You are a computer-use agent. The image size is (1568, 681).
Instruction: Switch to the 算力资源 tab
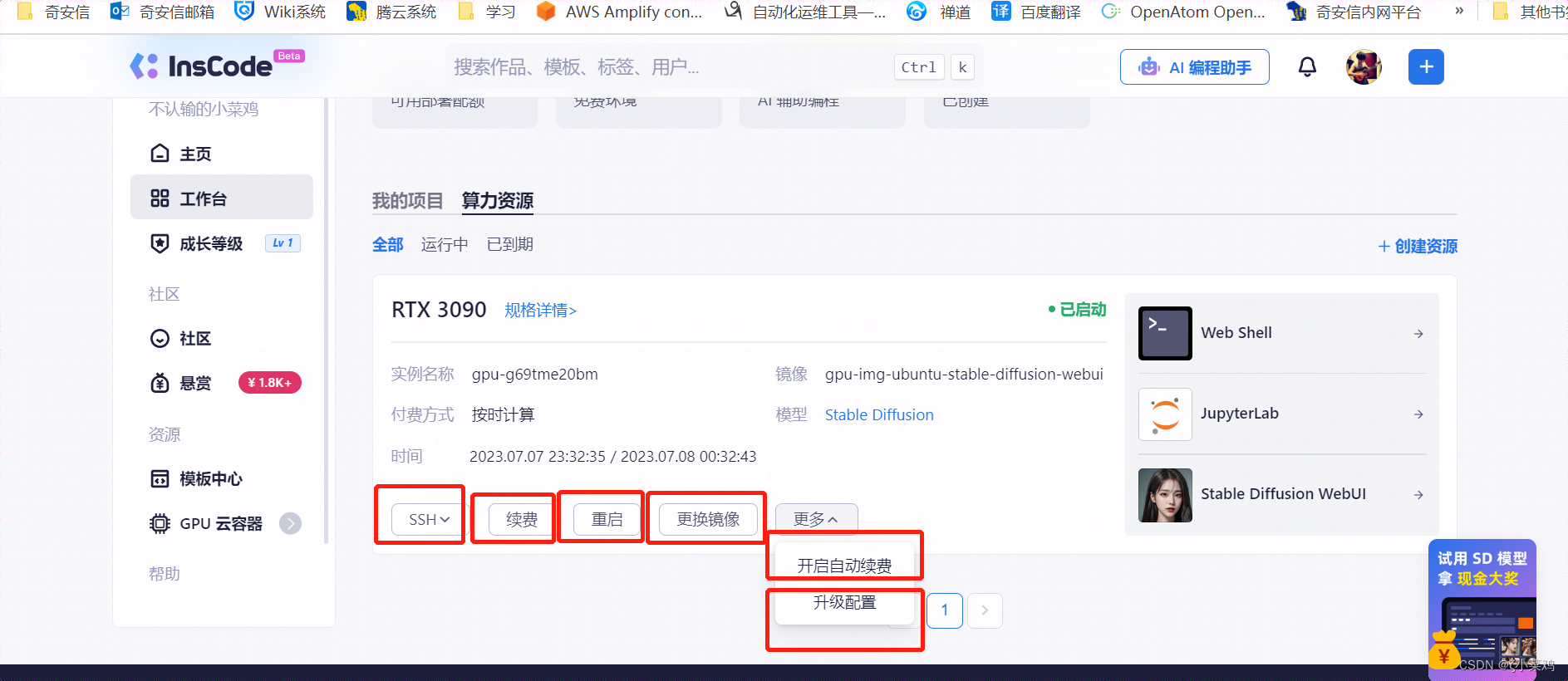pyautogui.click(x=498, y=200)
